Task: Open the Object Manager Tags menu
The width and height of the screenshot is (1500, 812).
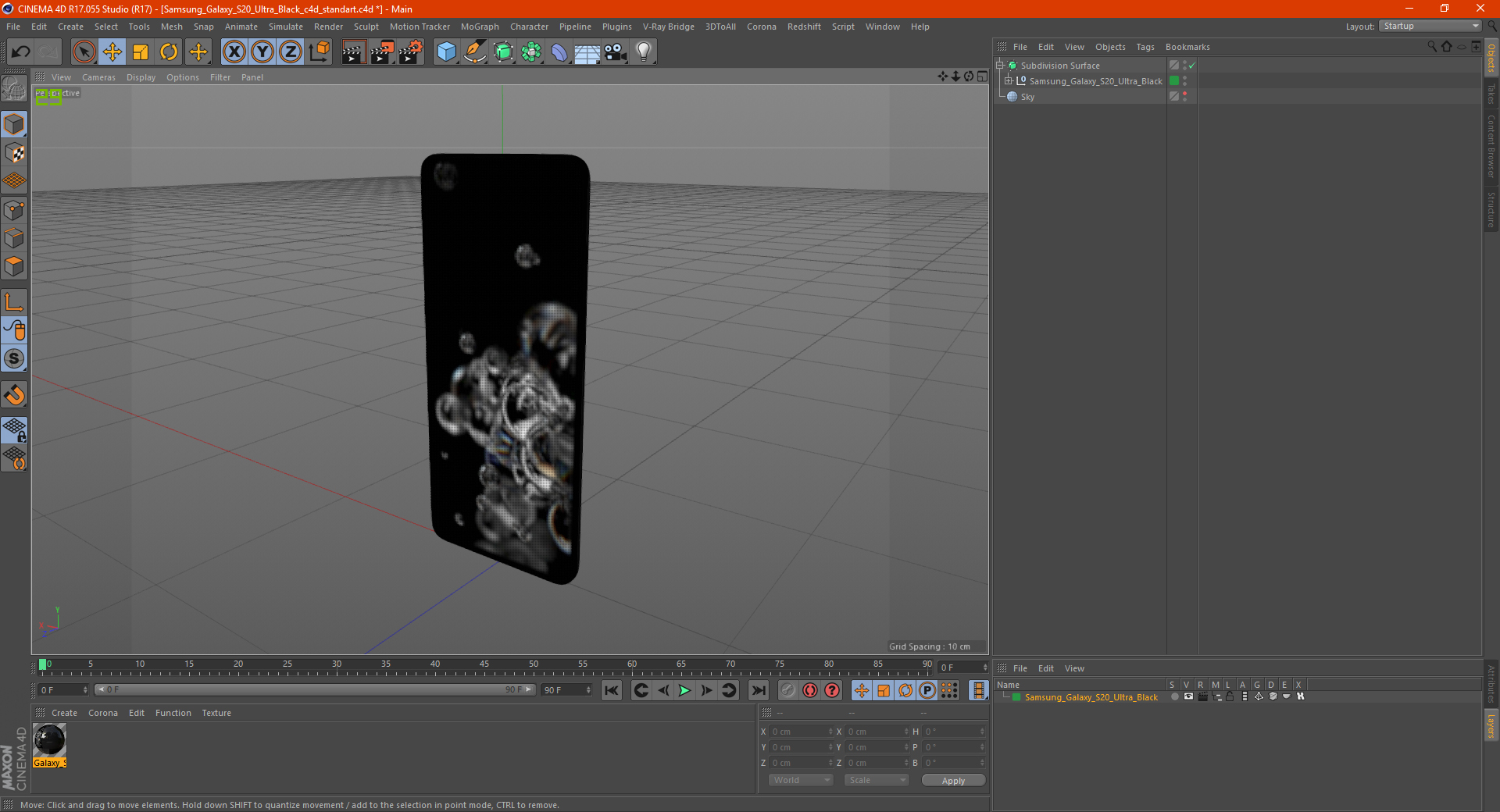Action: [x=1145, y=47]
